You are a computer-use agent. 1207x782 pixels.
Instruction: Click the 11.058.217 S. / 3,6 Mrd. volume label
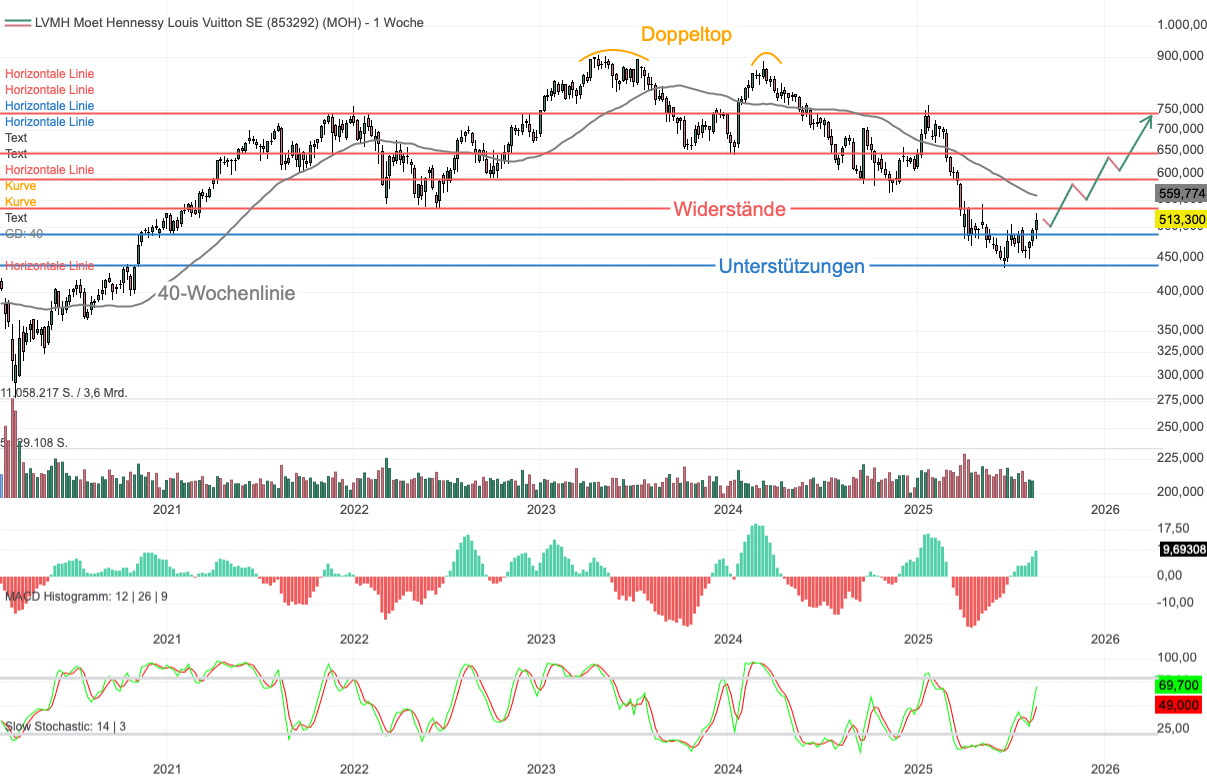pyautogui.click(x=64, y=393)
